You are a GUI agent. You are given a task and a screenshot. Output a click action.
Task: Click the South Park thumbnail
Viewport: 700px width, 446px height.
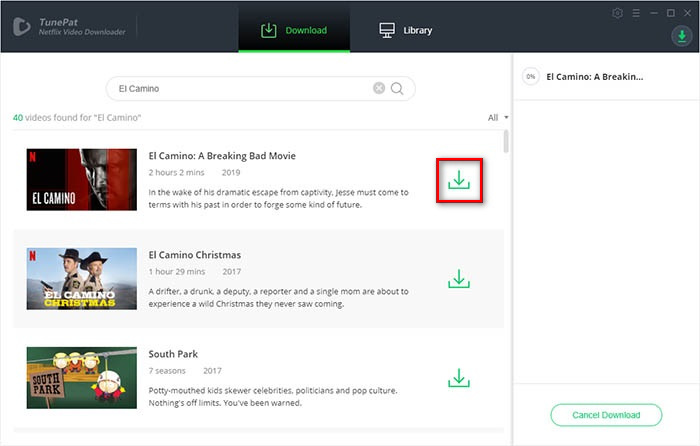coord(82,378)
